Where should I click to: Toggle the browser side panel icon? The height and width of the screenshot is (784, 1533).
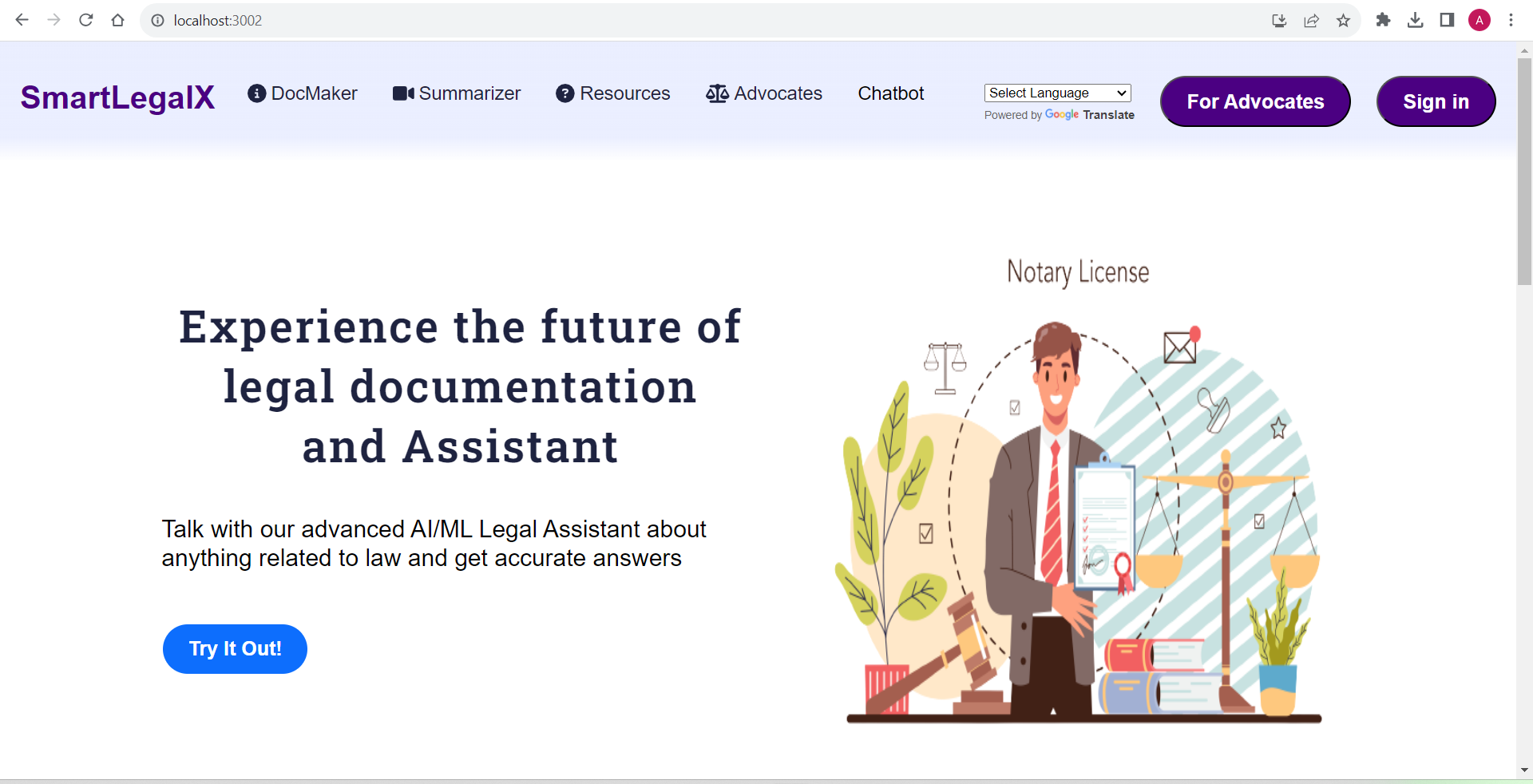1447,20
